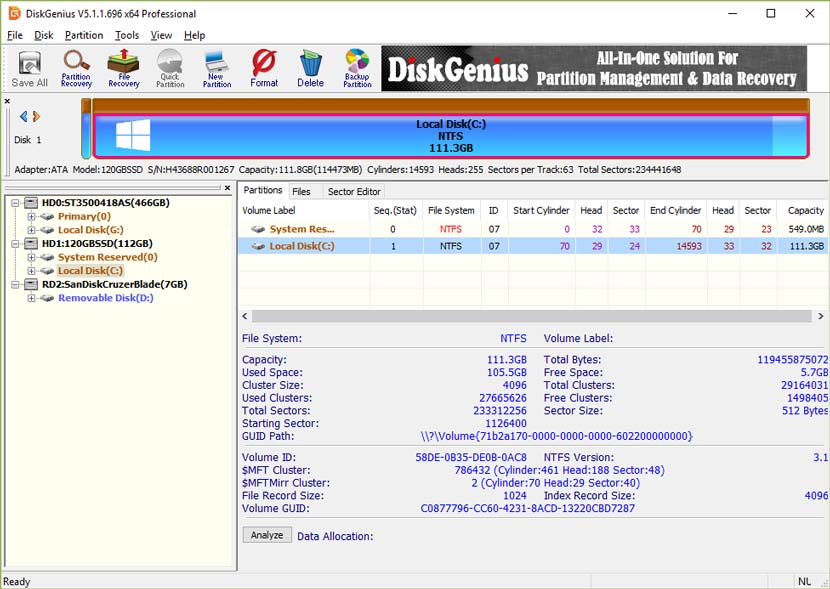The width and height of the screenshot is (830, 589).
Task: Open the Partition menu
Action: pyautogui.click(x=84, y=34)
